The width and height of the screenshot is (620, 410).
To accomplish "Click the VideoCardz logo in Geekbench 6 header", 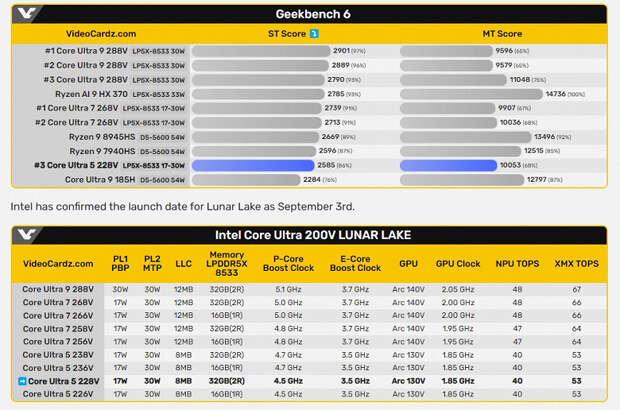I will pyautogui.click(x=26, y=14).
